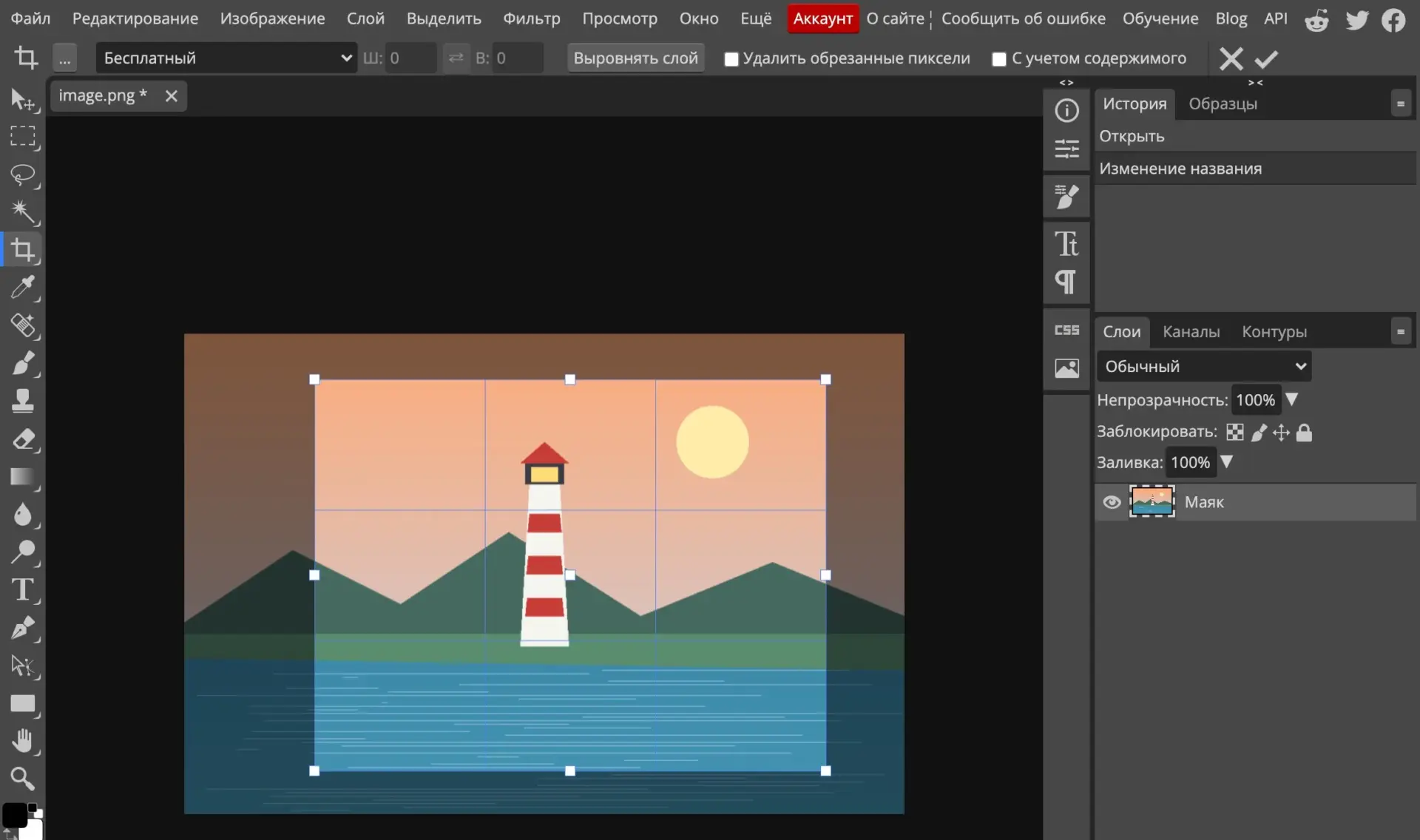Click the Выровнять слой button
This screenshot has width=1420, height=840.
[x=635, y=58]
